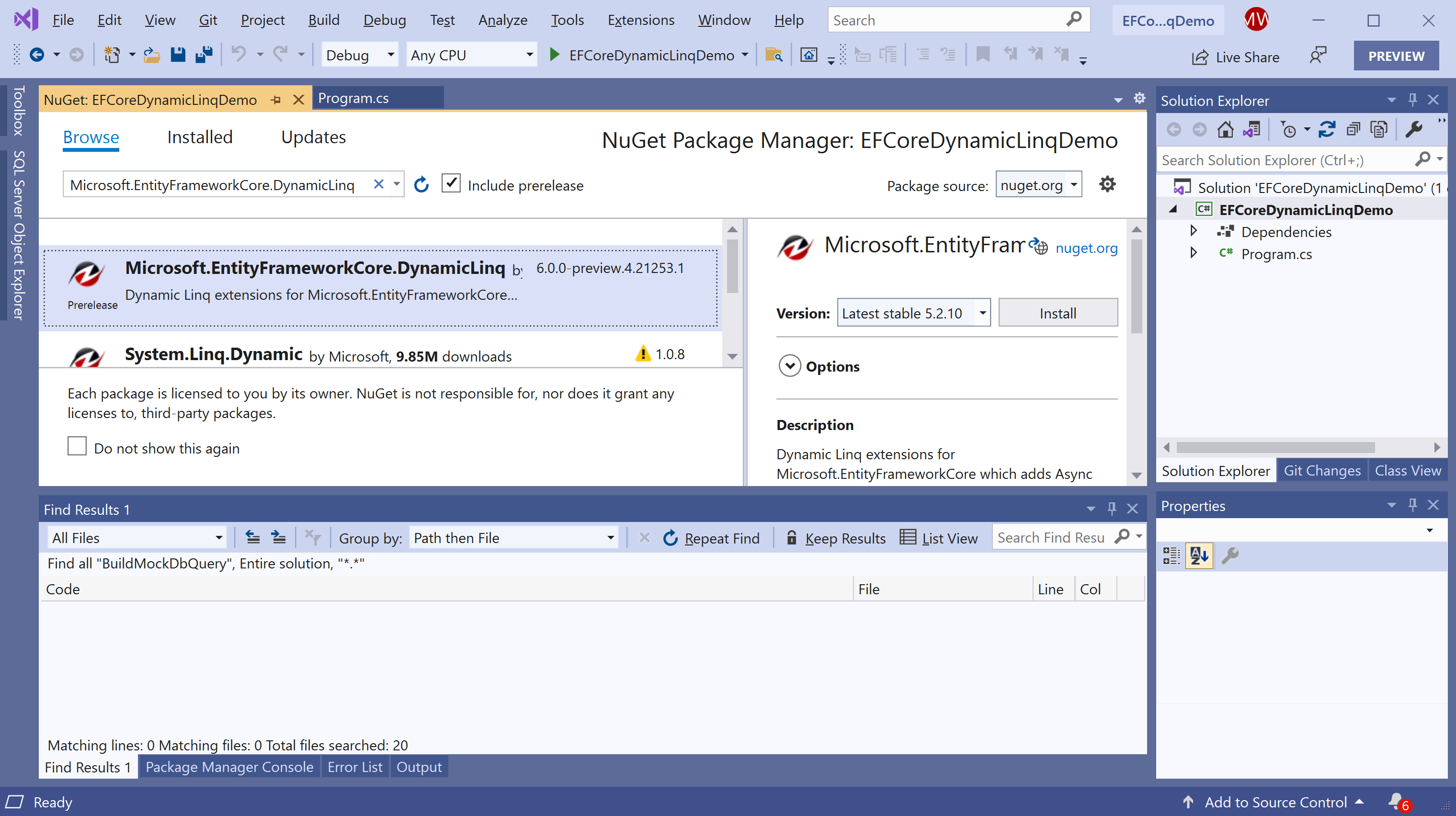Click the NuGet search refresh icon
This screenshot has width=1456, height=816.
click(421, 185)
